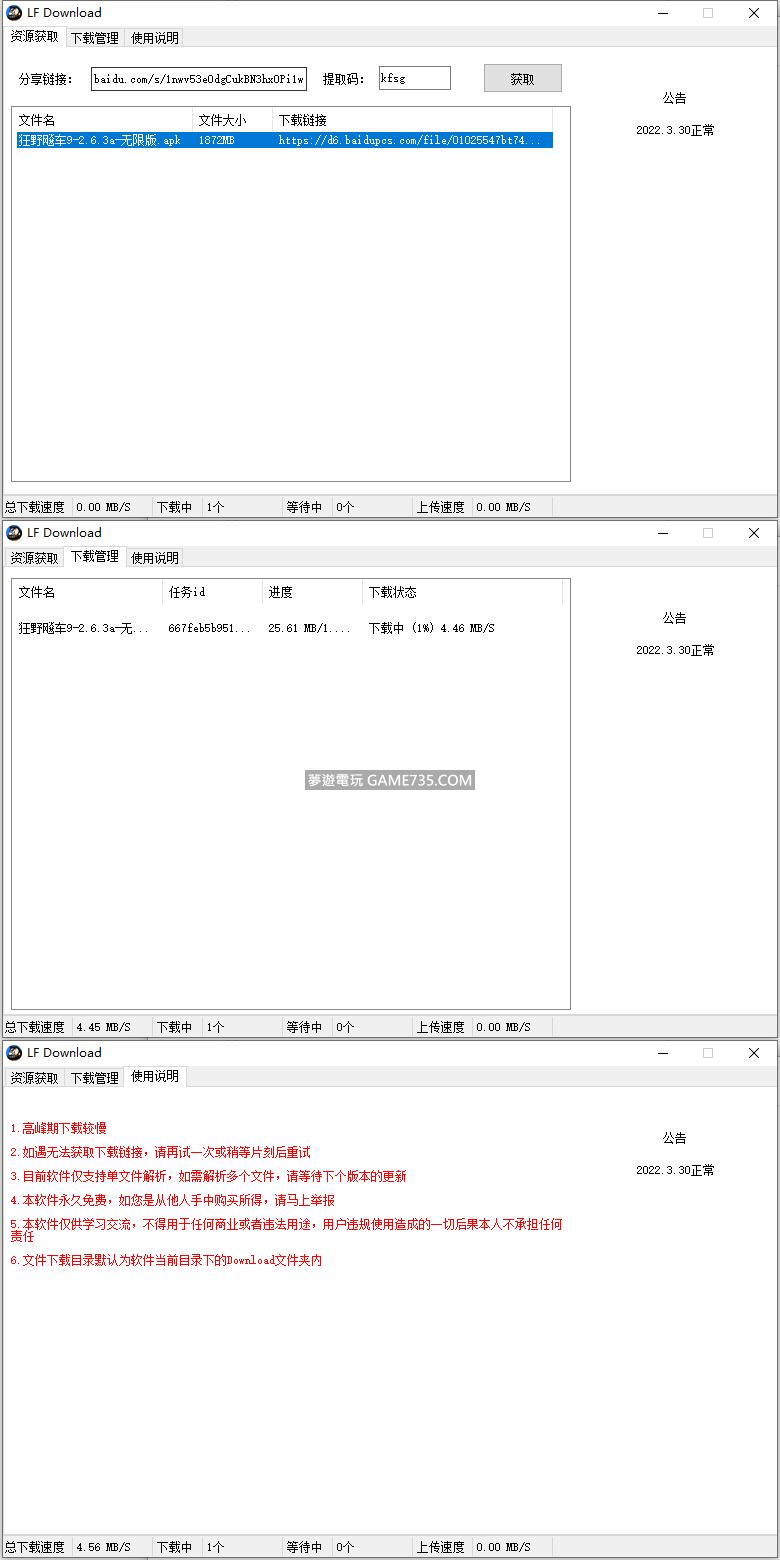Click the 文件大小 column header

pos(232,120)
